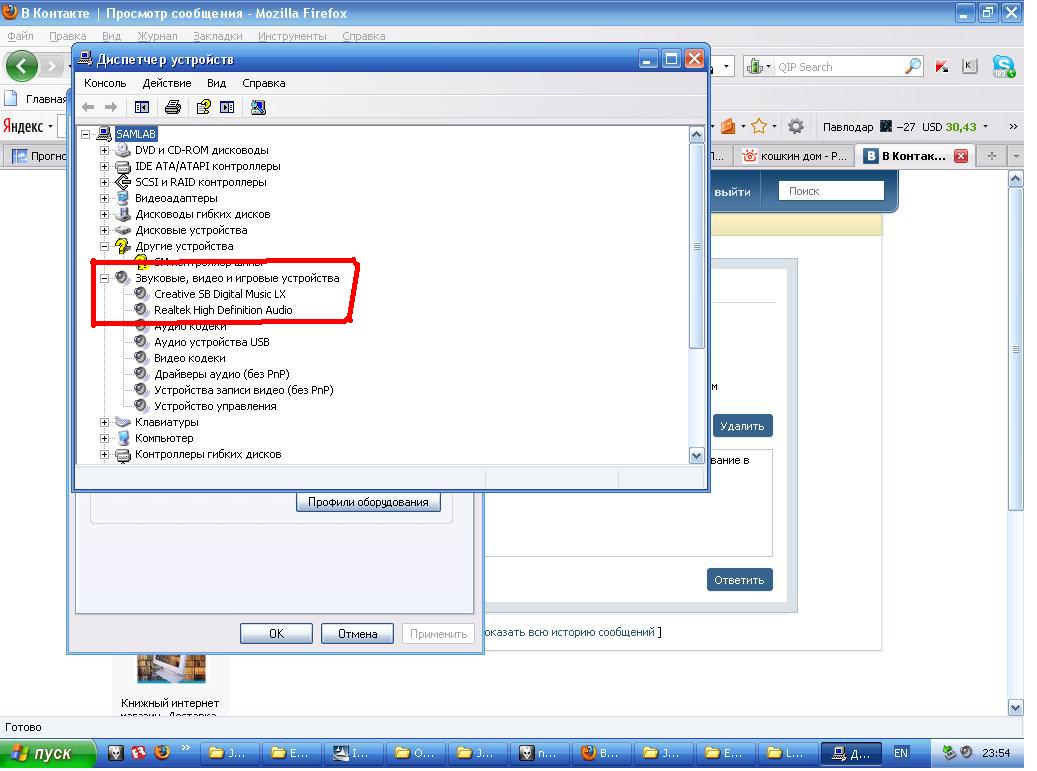
Task: Select the SAMLAB computer root node
Action: 136,134
